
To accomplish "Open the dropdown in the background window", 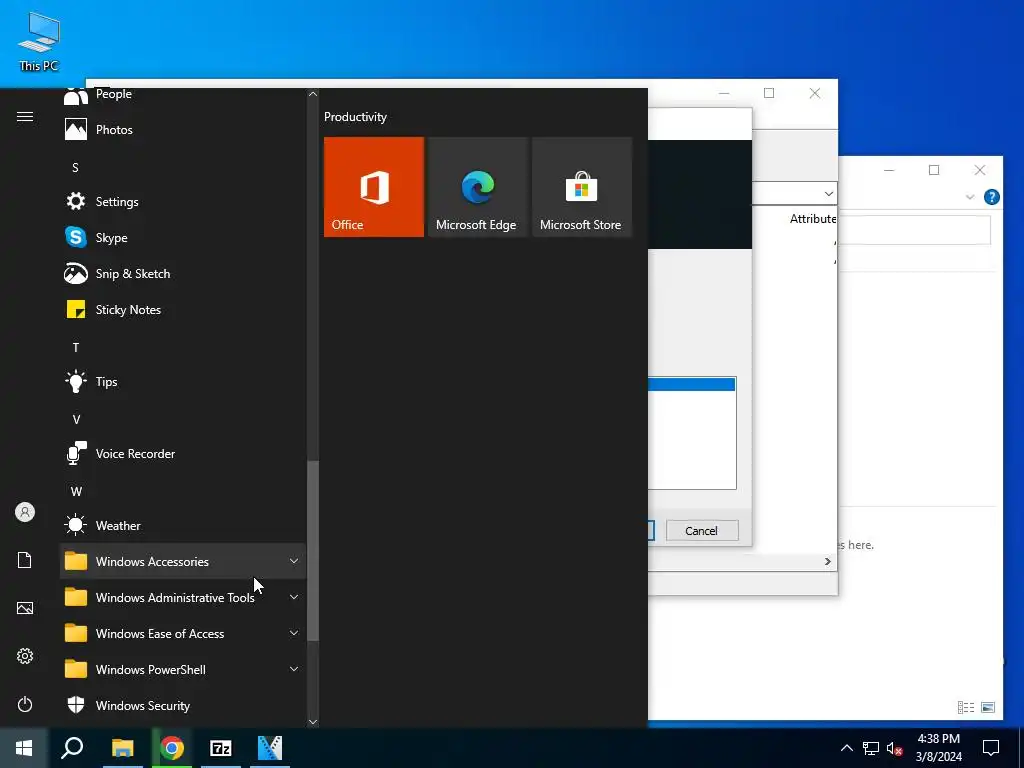I will [828, 193].
